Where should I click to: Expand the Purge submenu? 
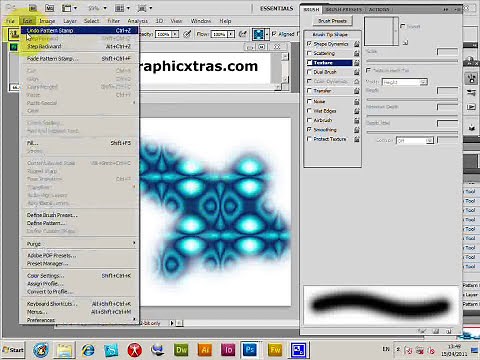pos(79,244)
